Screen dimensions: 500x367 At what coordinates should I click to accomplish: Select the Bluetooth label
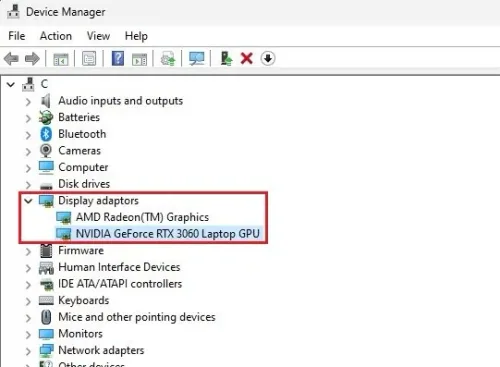pos(82,134)
